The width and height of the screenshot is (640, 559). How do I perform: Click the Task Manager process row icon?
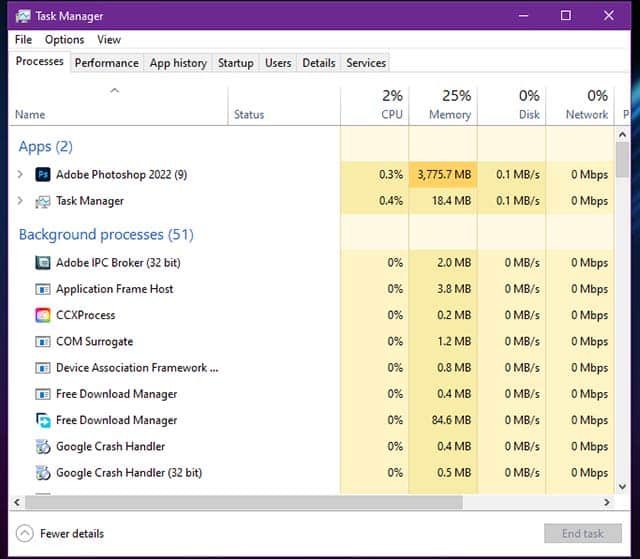[x=43, y=201]
